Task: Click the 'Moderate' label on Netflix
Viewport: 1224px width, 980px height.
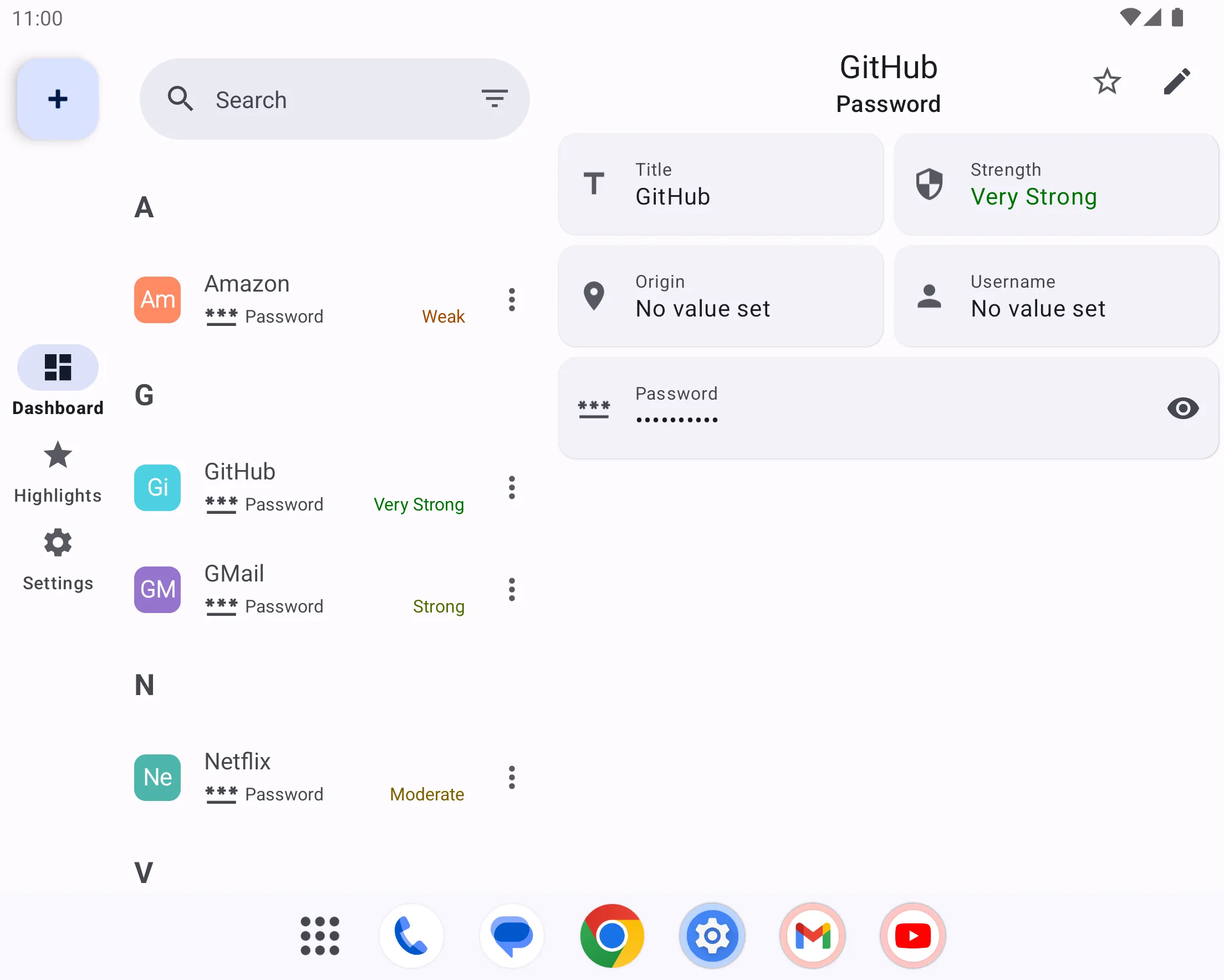Action: 427,794
